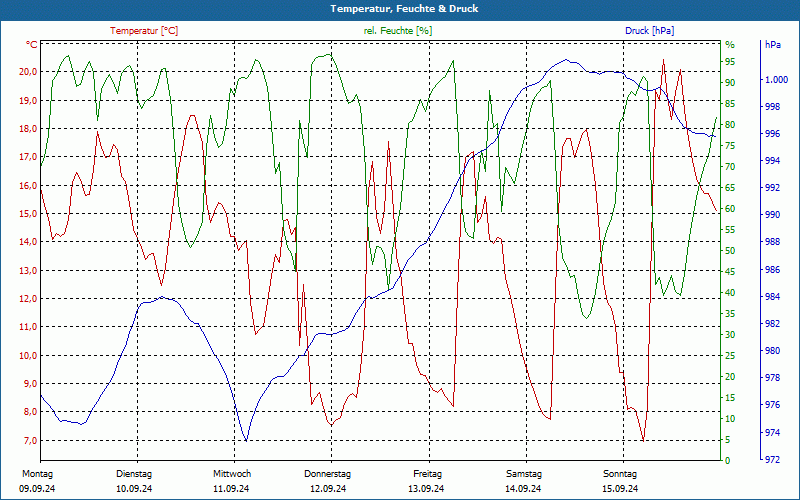800x500 pixels.
Task: Click the 'Samstag' day label
Action: [524, 474]
